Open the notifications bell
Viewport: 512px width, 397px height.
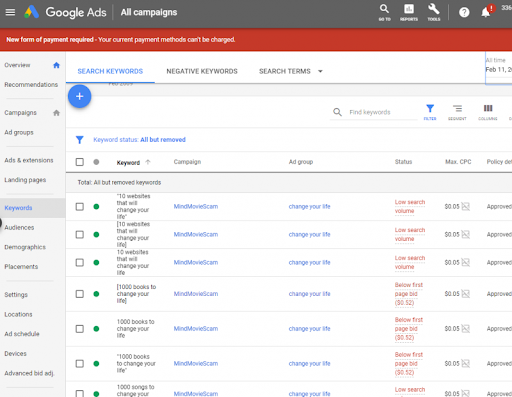[x=486, y=12]
